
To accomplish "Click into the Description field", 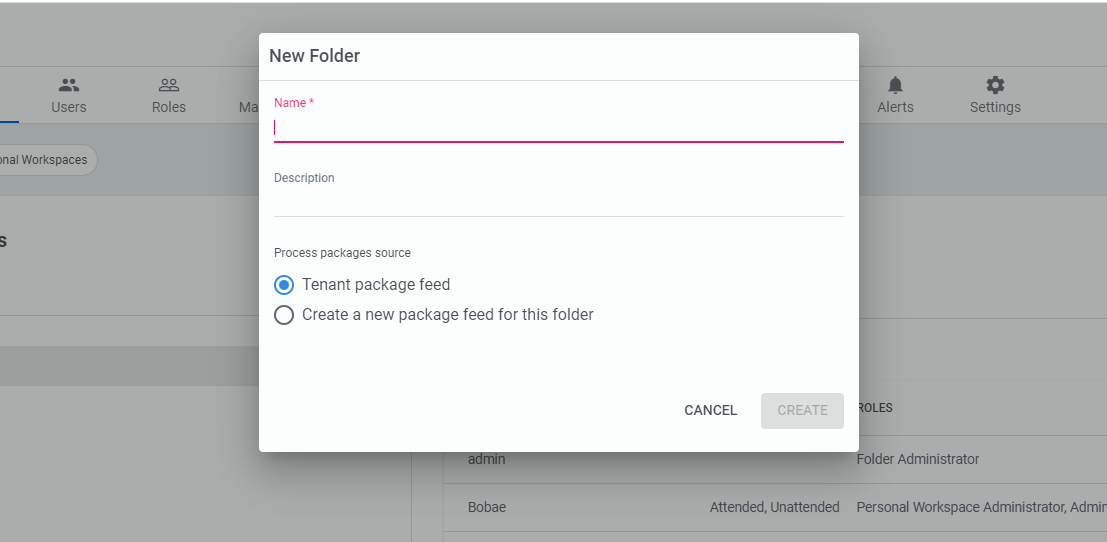I will pyautogui.click(x=558, y=201).
